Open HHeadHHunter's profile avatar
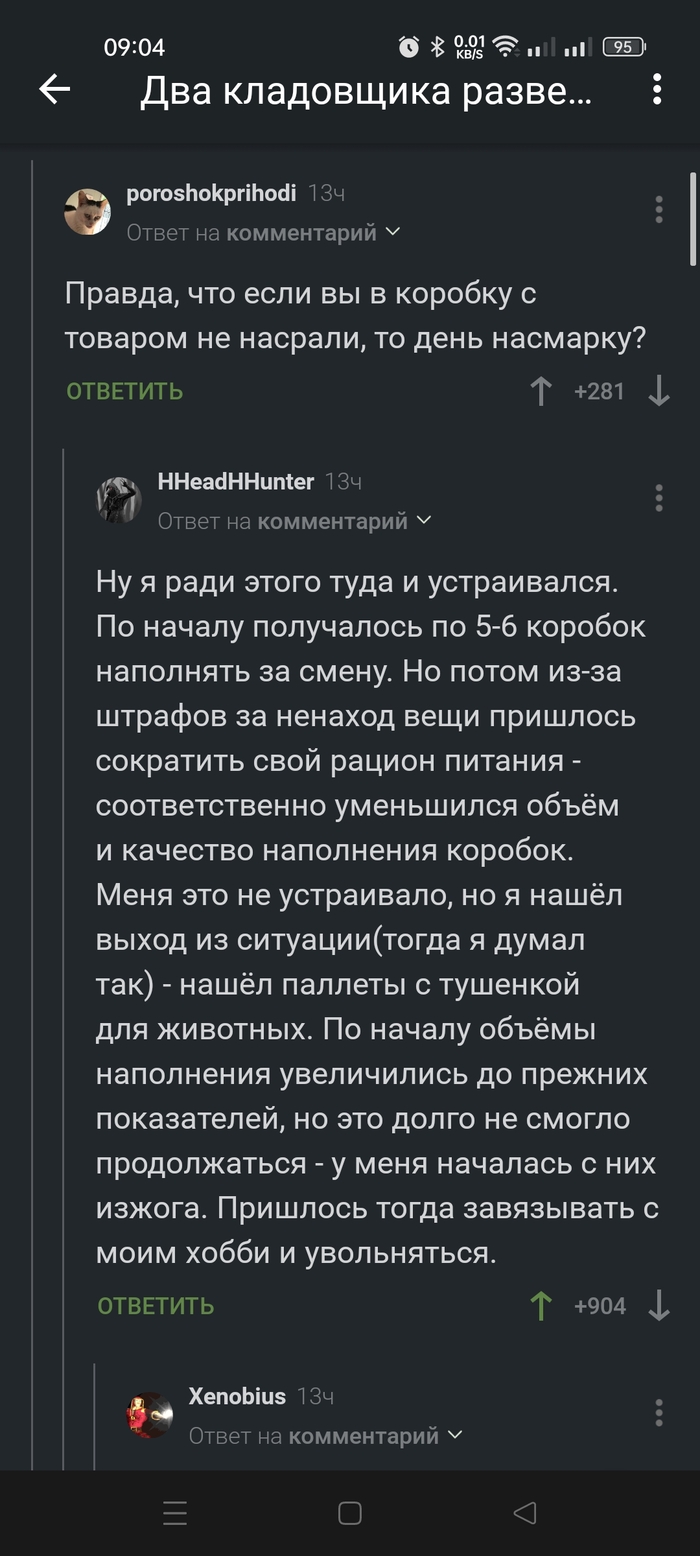The width and height of the screenshot is (700, 1556). [119, 500]
